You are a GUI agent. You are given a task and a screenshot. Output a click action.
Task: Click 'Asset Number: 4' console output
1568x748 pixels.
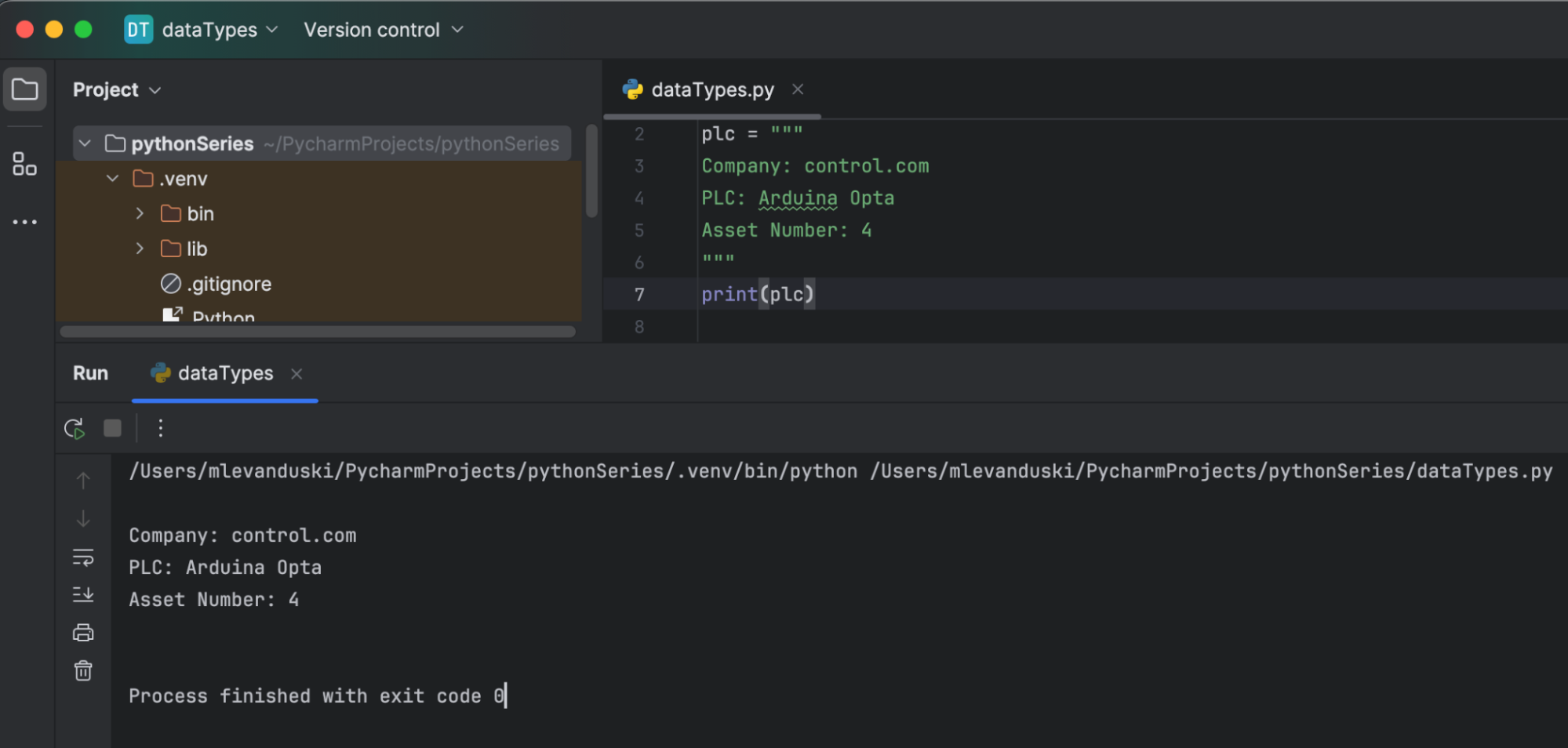tap(214, 600)
